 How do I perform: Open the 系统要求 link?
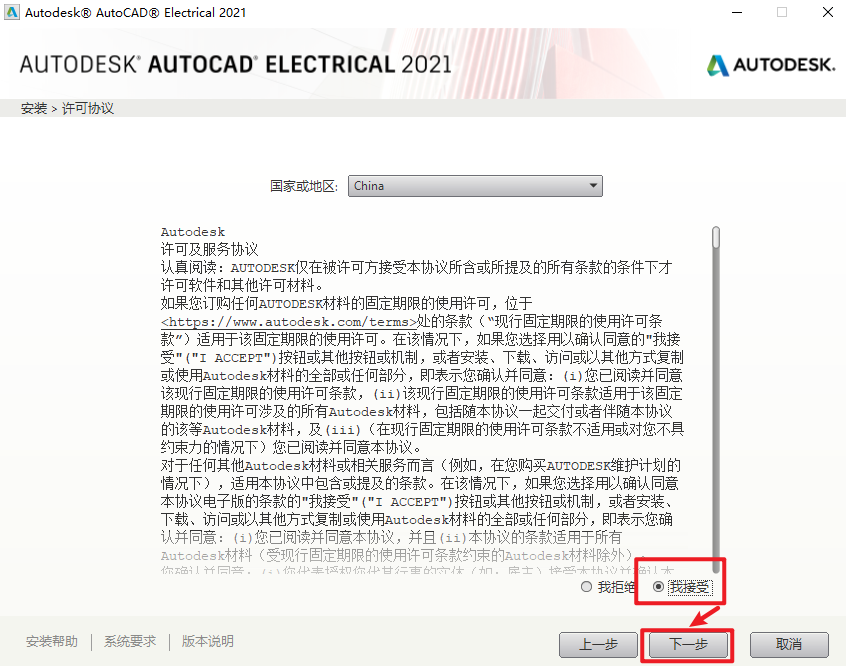130,641
